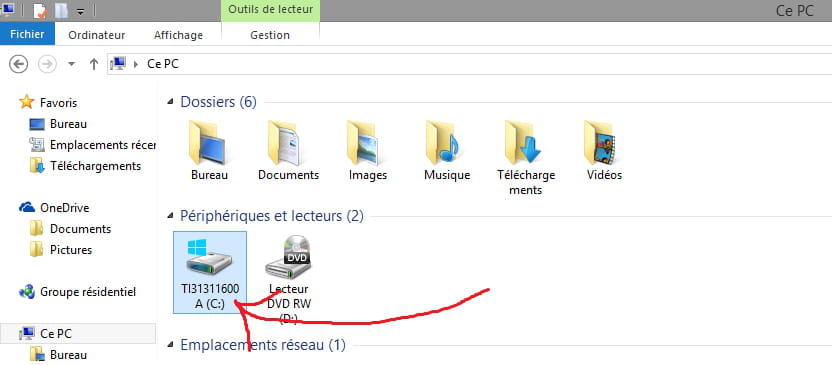The width and height of the screenshot is (832, 365).
Task: Expand the address bar path chevron before Ce PC
Action: coord(136,64)
